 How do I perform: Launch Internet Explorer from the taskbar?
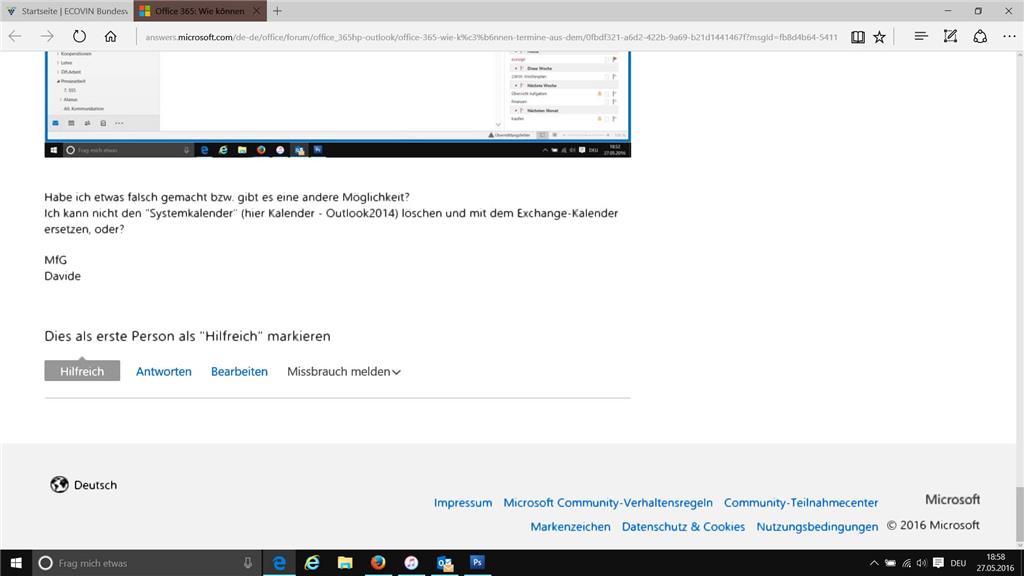point(312,563)
